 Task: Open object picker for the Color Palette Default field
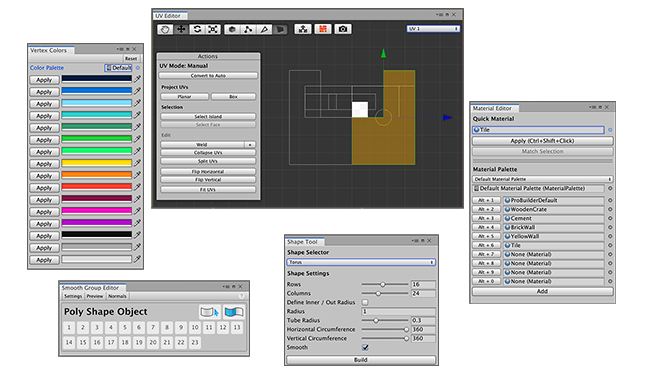pos(138,68)
